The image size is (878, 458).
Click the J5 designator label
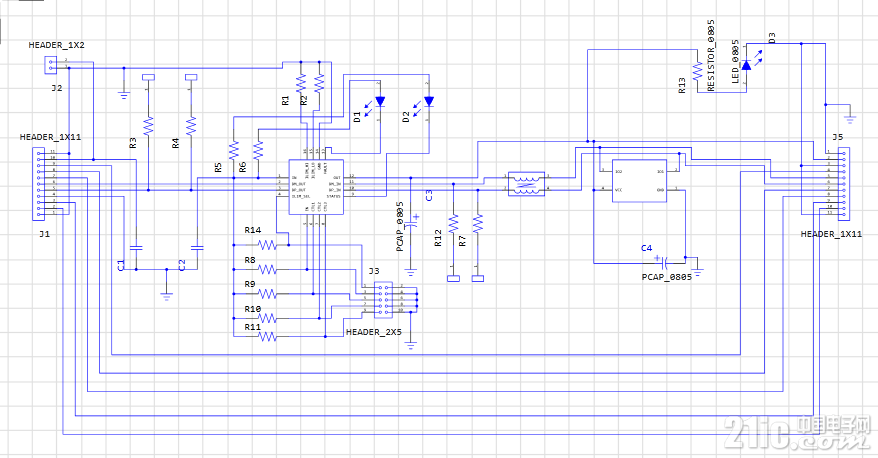click(838, 137)
